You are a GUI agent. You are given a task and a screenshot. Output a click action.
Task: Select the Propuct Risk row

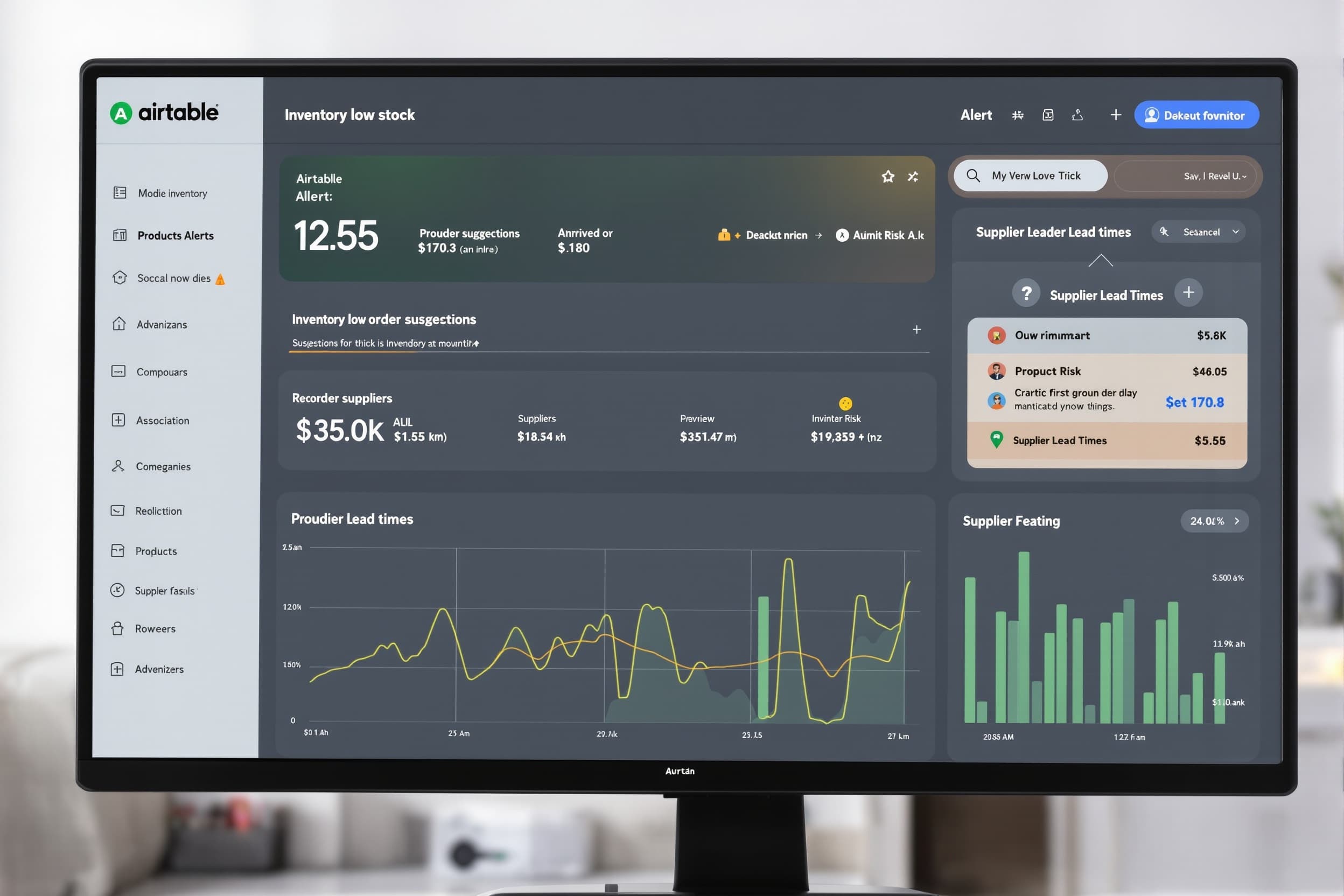[x=1107, y=372]
